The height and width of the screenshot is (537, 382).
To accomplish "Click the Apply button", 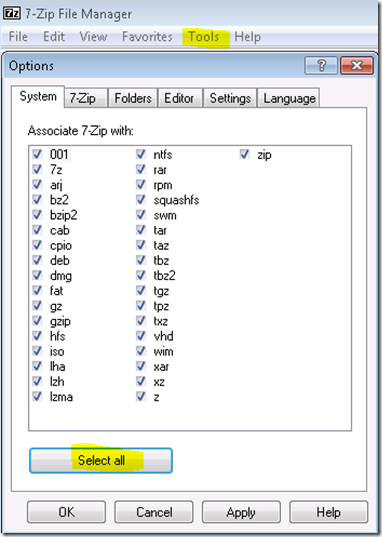I will pyautogui.click(x=241, y=512).
